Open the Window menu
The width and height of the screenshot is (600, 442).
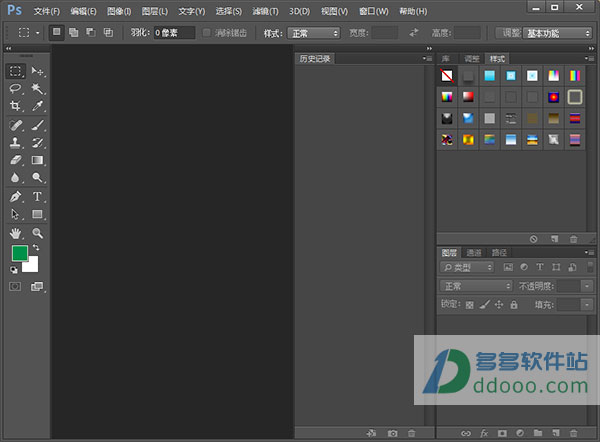click(x=373, y=11)
